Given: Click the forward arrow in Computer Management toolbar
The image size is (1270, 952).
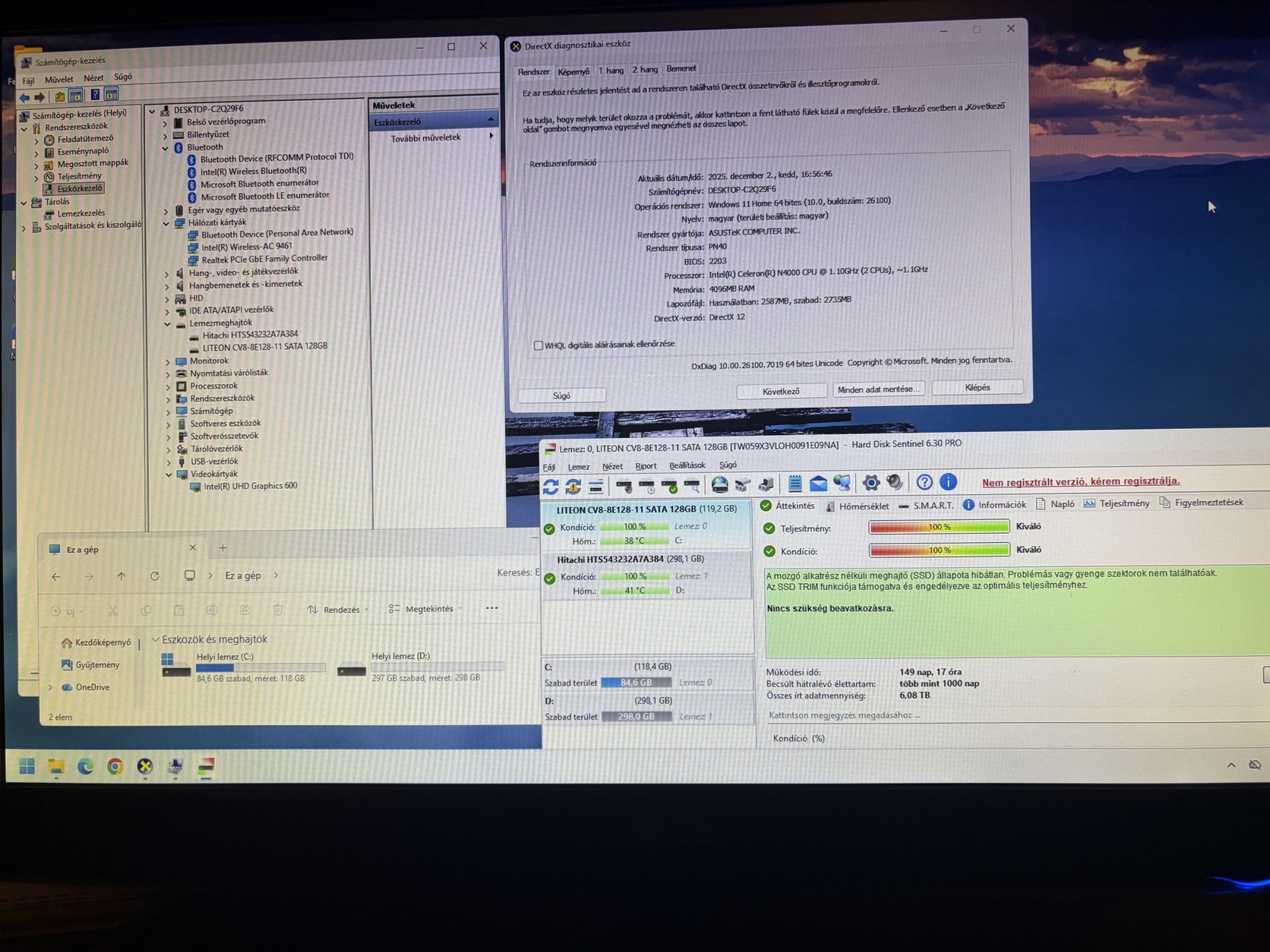Looking at the screenshot, I should tap(39, 97).
